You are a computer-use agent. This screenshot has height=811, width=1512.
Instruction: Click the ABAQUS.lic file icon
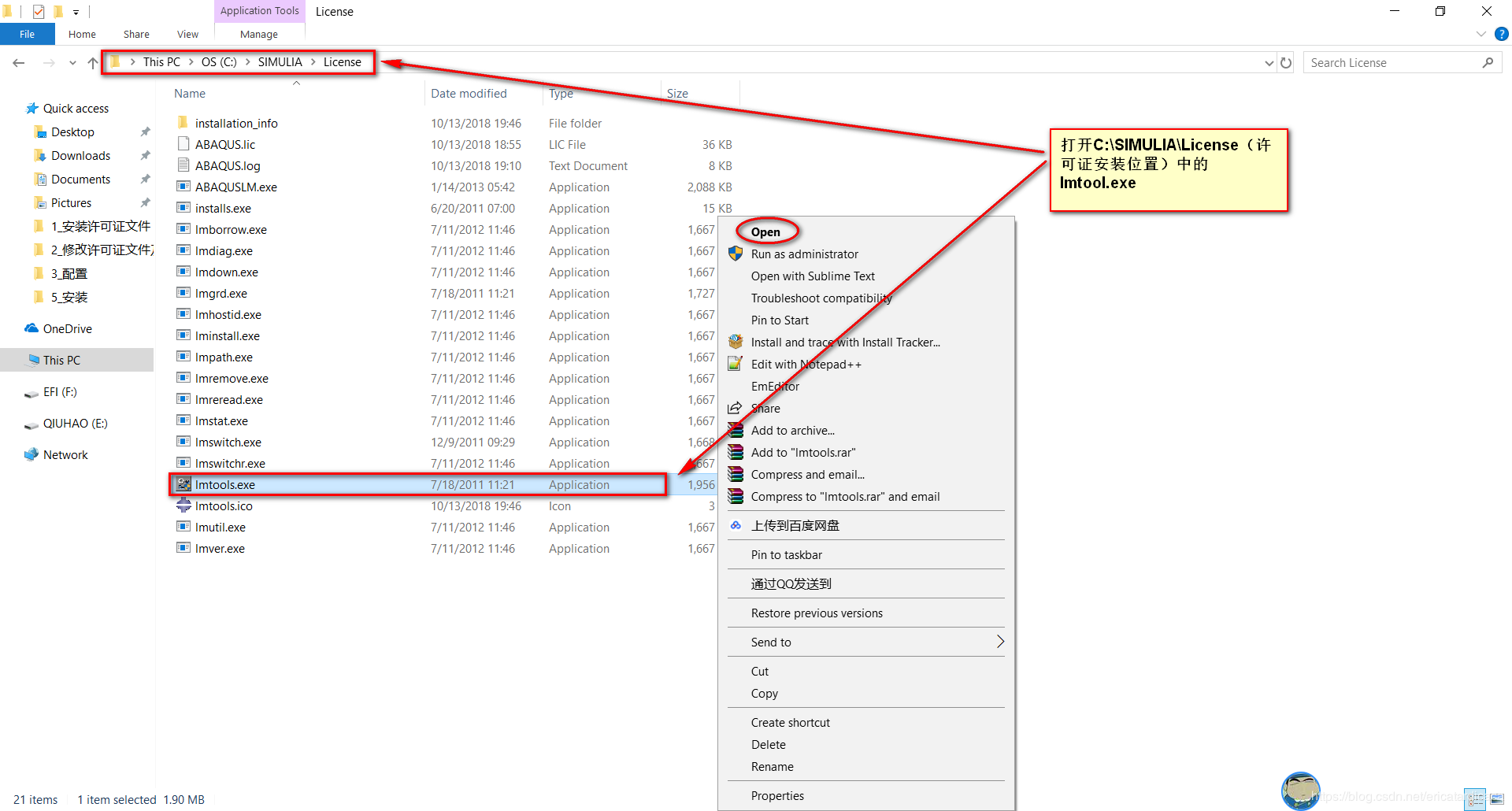(183, 144)
